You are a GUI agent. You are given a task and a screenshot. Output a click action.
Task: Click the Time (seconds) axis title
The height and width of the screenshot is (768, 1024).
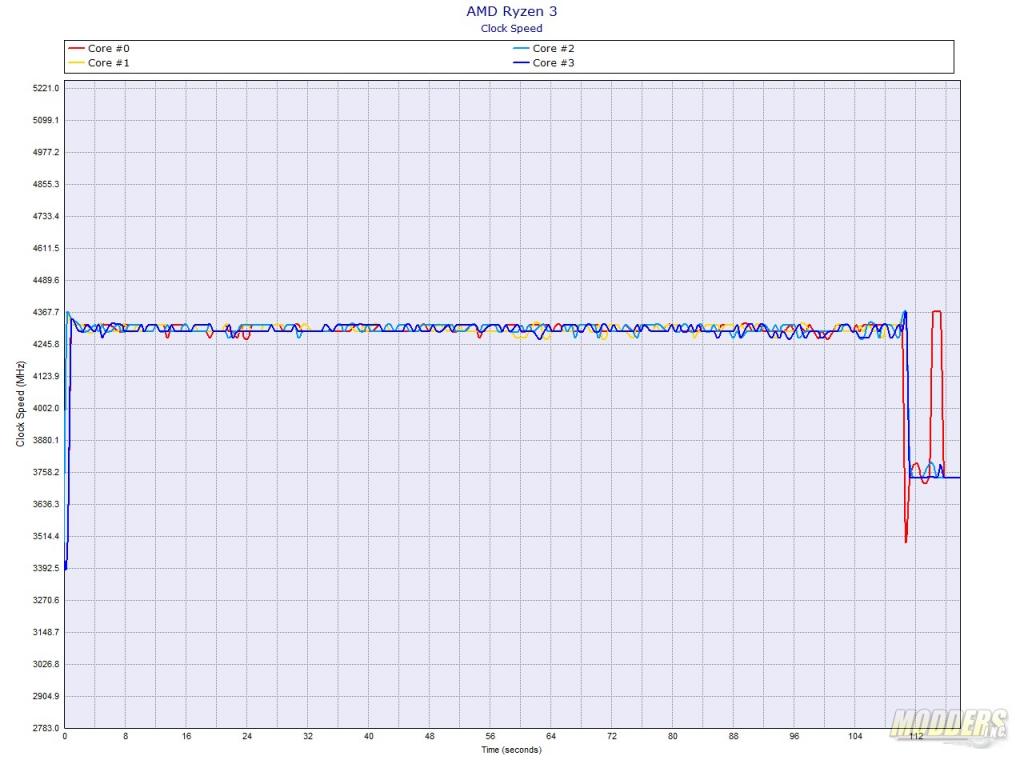point(511,749)
